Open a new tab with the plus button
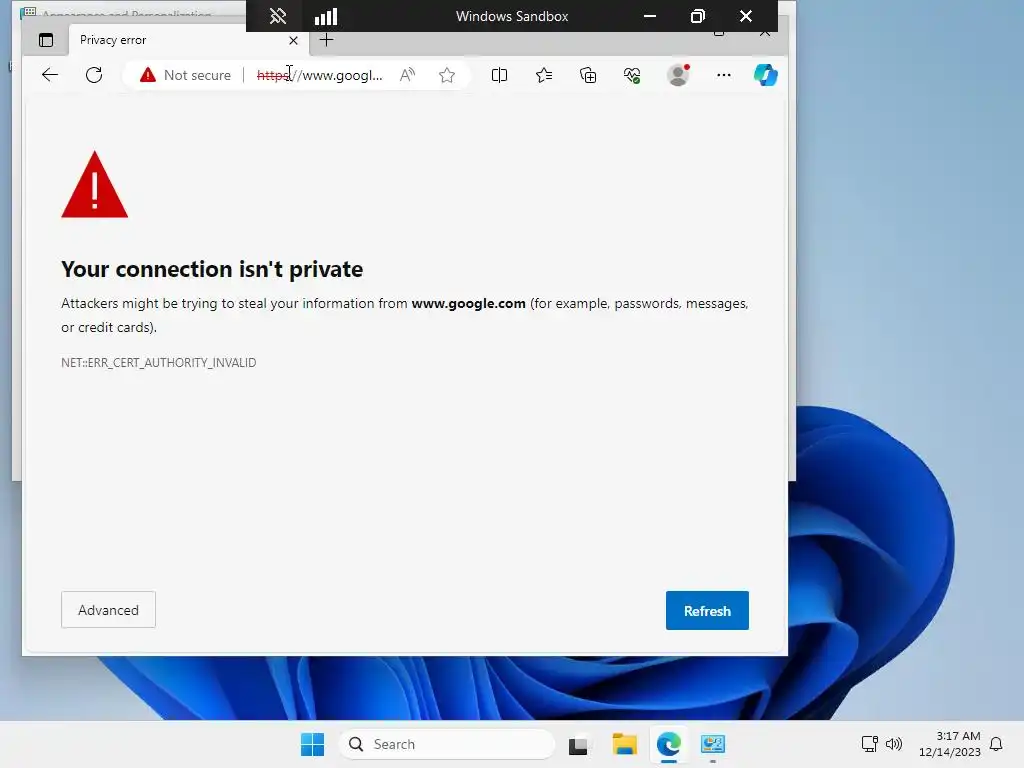This screenshot has height=768, width=1024. tap(326, 40)
